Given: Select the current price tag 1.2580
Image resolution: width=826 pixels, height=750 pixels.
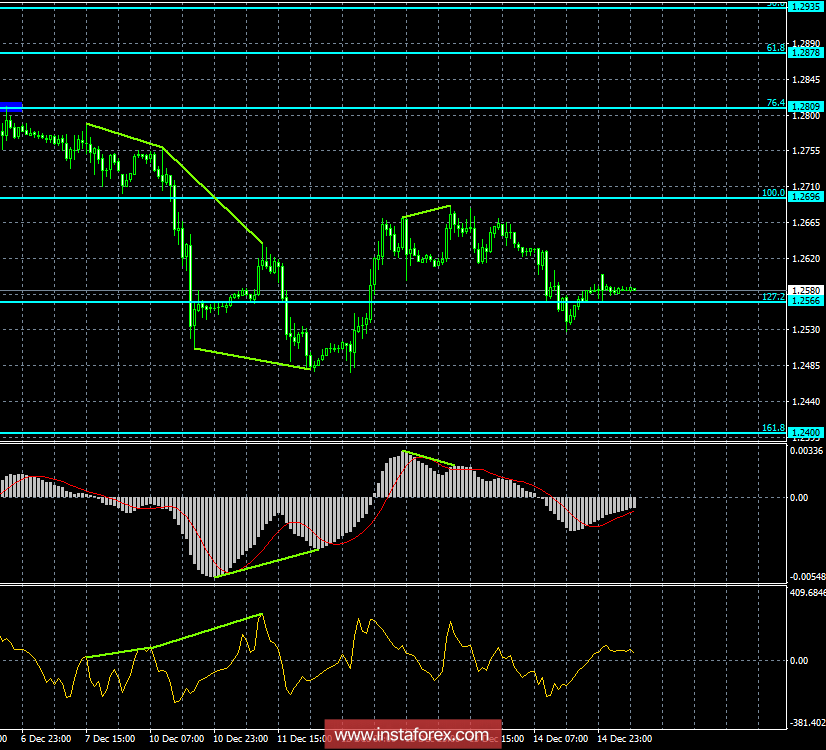Looking at the screenshot, I should point(806,288).
